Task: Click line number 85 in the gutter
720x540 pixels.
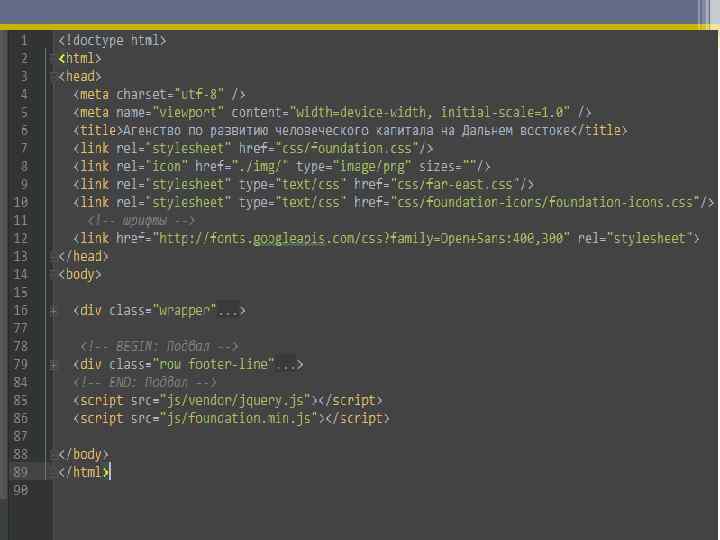Action: 20,400
